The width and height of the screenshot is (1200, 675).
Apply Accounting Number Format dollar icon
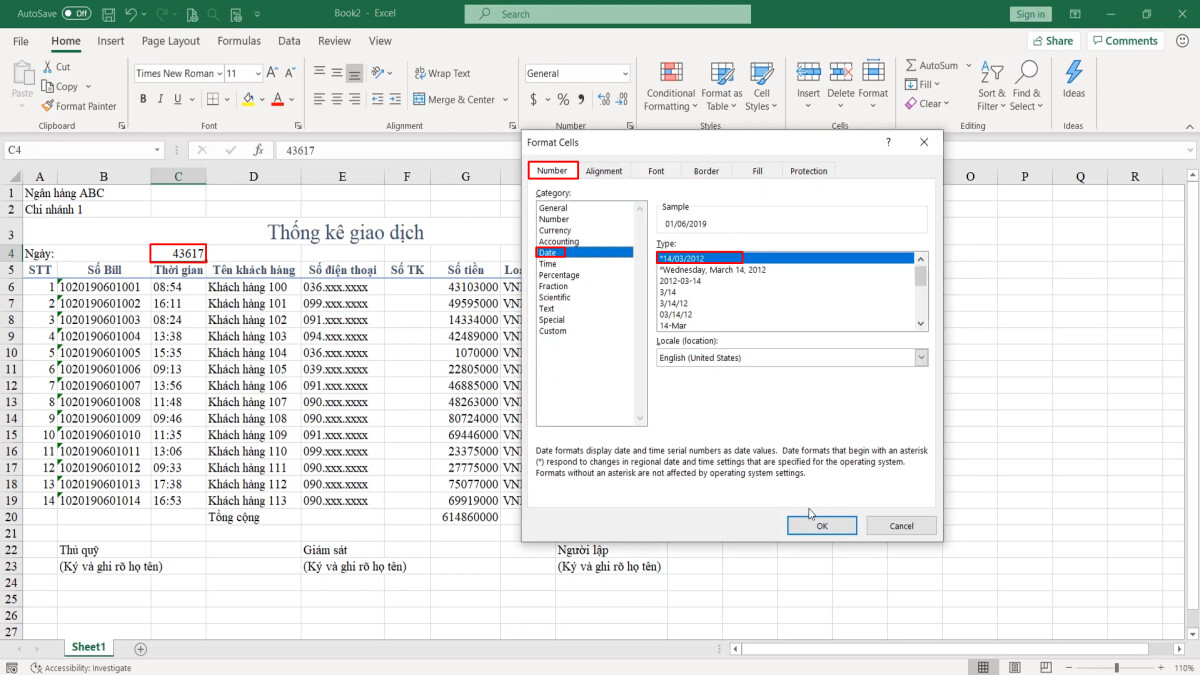pos(534,99)
